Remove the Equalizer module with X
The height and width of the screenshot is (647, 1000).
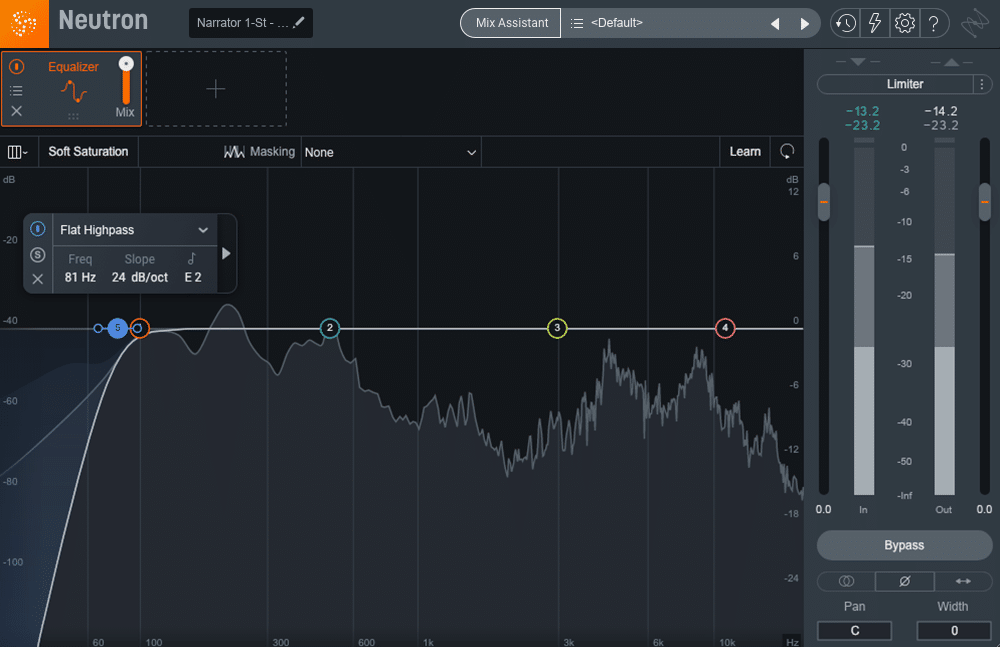coord(17,111)
